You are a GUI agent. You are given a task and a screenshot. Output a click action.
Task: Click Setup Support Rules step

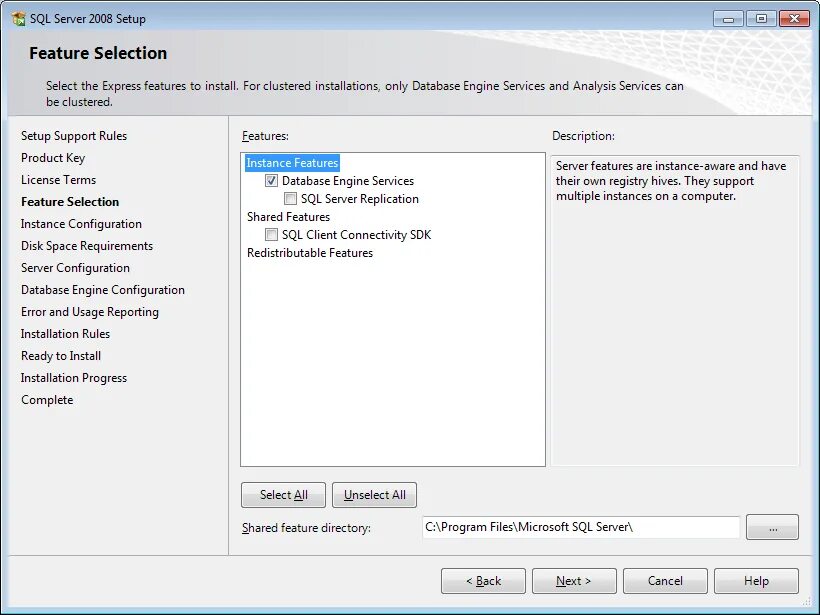tap(74, 136)
